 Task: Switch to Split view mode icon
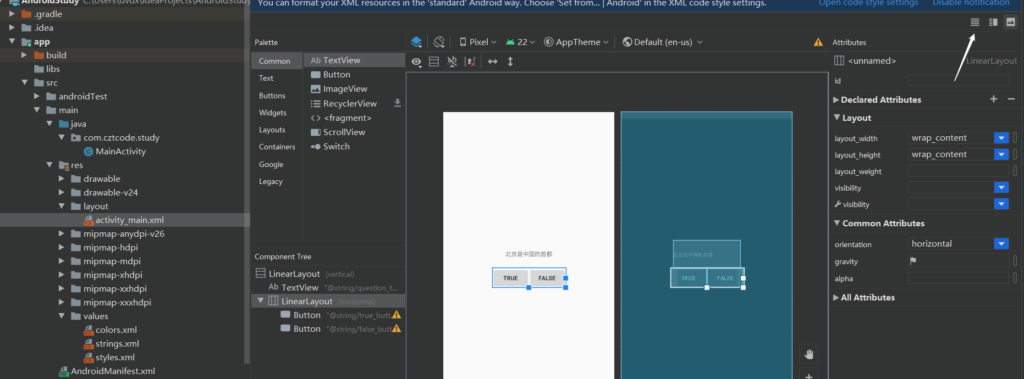[x=993, y=22]
